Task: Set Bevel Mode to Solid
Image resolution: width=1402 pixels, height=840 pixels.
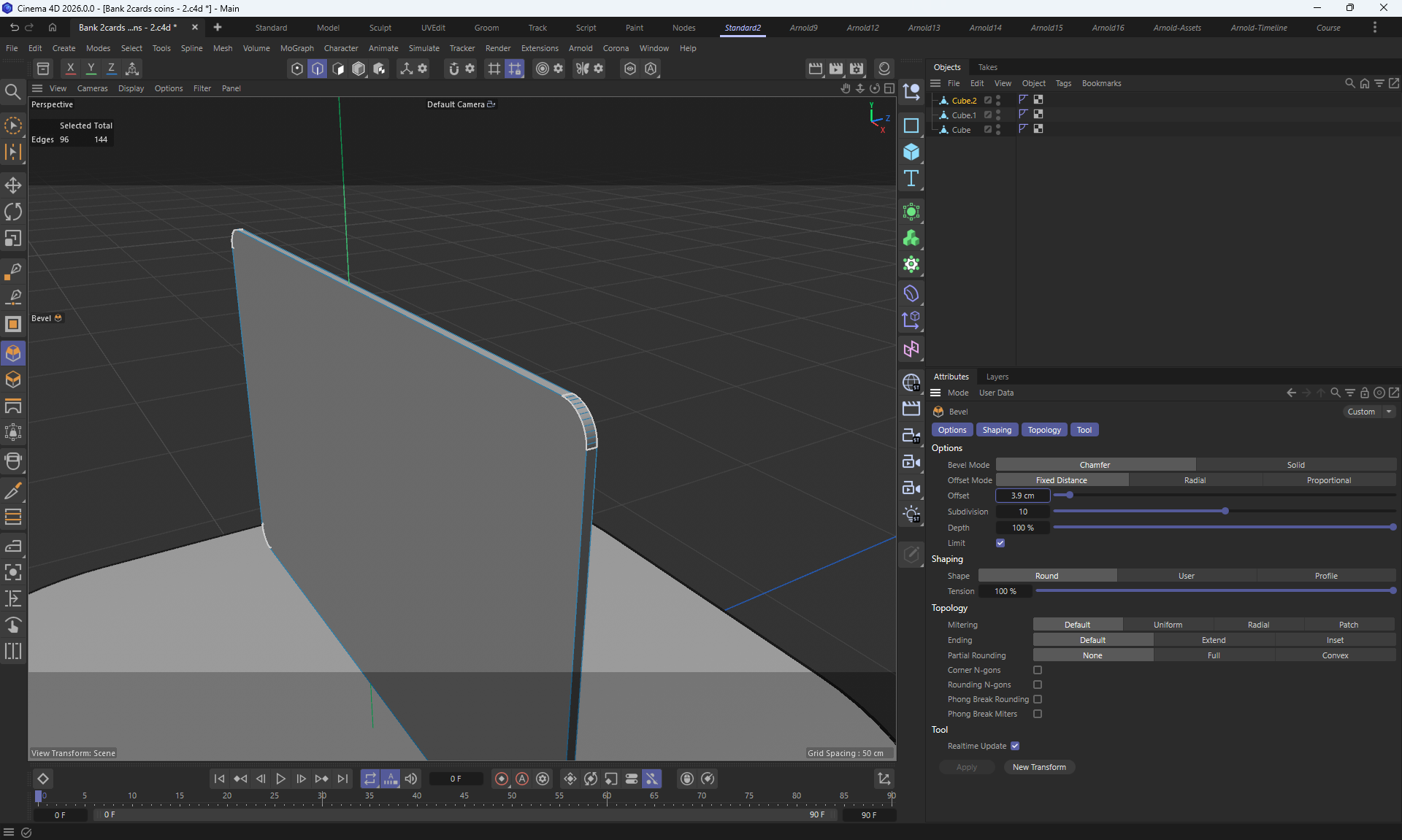Action: pos(1295,465)
